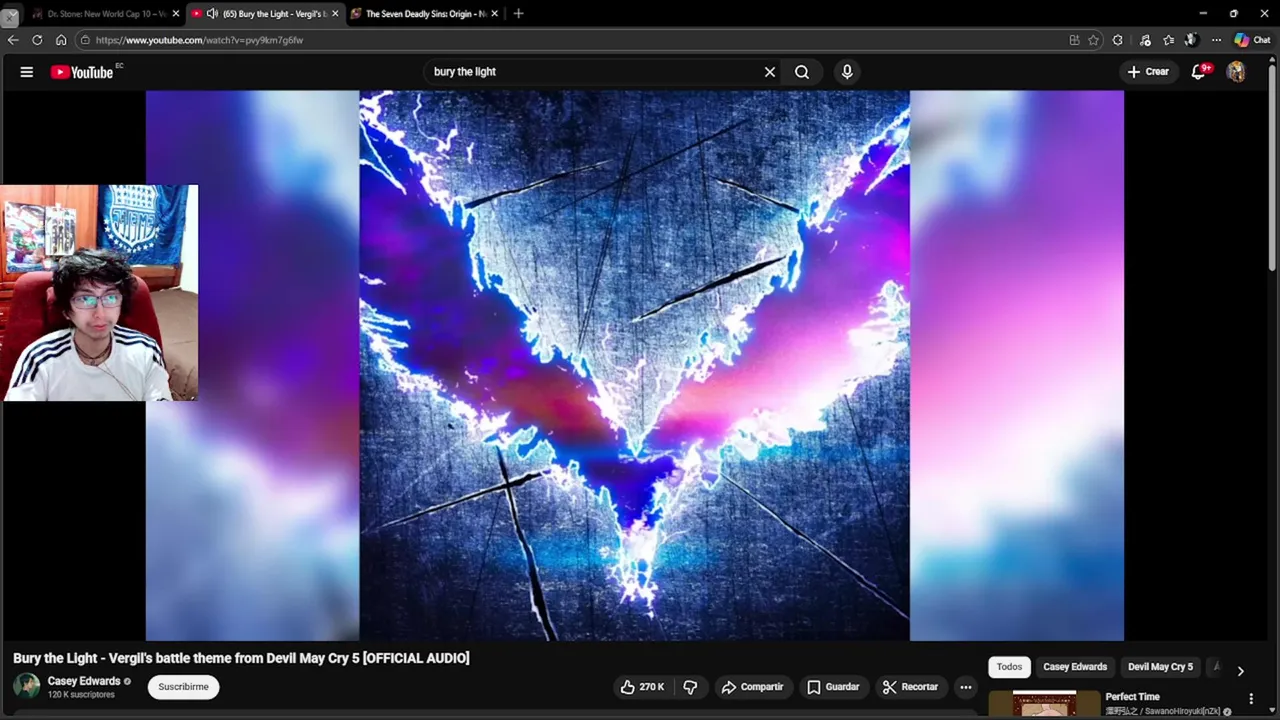Open options menu for Perfect Time video
This screenshot has height=720, width=1280.
[x=1250, y=699]
